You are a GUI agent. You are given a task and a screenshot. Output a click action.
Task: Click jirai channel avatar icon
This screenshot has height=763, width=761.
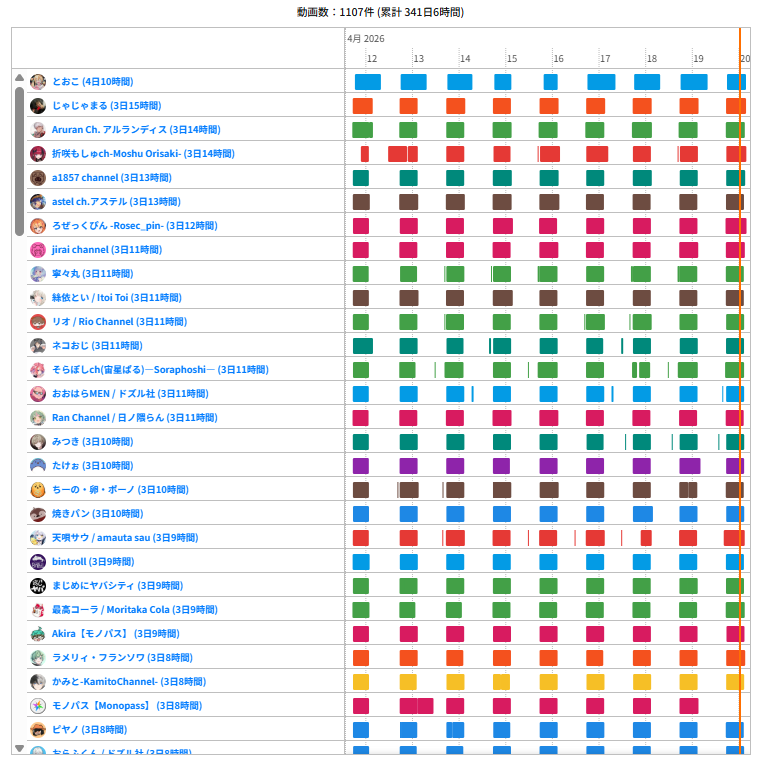(x=38, y=250)
